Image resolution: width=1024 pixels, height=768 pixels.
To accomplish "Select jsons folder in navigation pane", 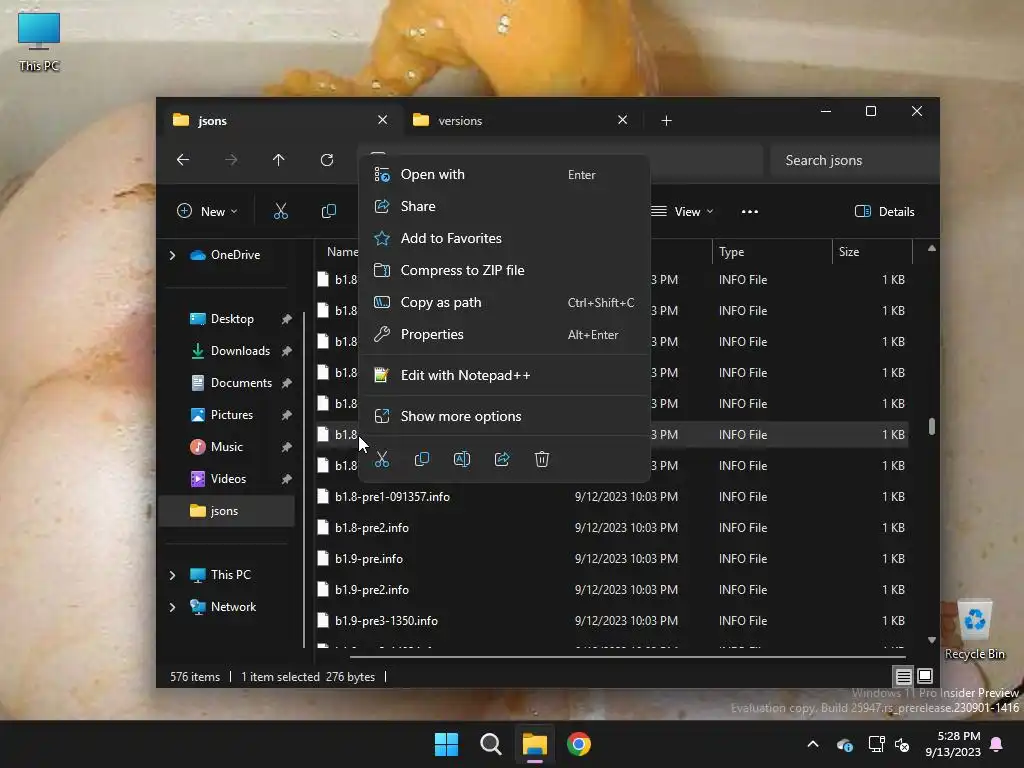I will coord(227,511).
